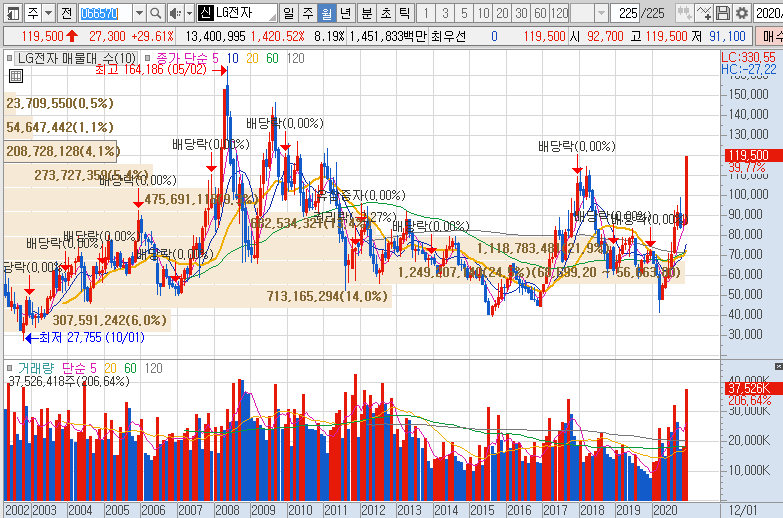Open the custom interval combo box dropdown
Image resolution: width=783 pixels, height=518 pixels.
(x=602, y=13)
